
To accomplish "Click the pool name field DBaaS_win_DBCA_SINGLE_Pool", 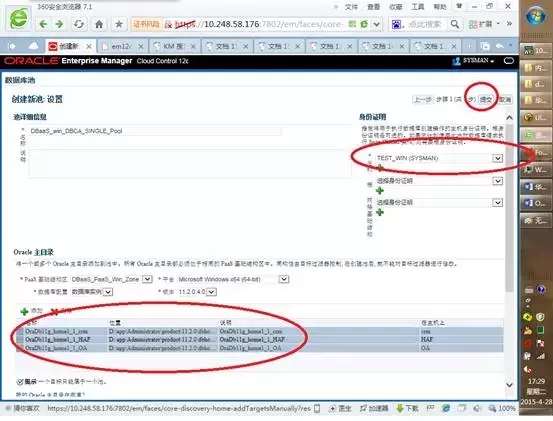I will 155,131.
